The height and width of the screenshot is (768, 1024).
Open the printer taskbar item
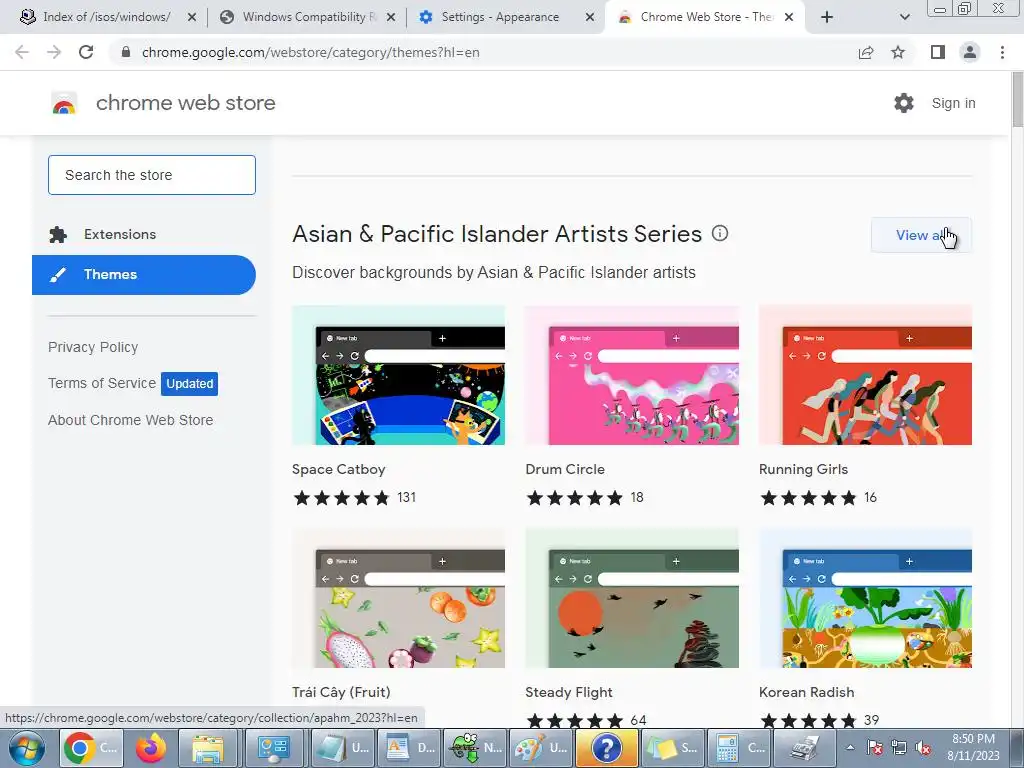pyautogui.click(x=804, y=748)
